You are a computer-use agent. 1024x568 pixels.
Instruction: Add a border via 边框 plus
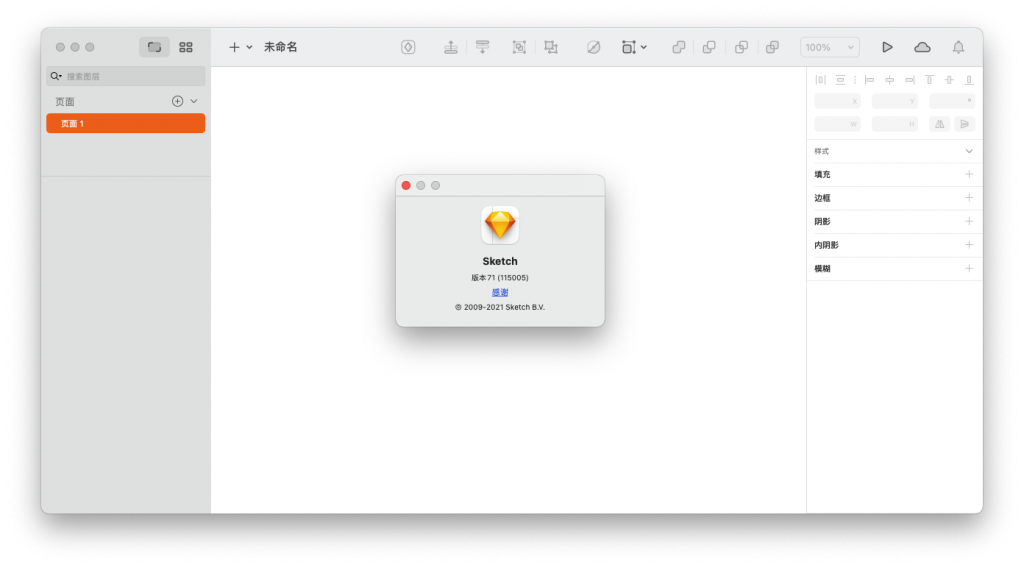click(969, 198)
